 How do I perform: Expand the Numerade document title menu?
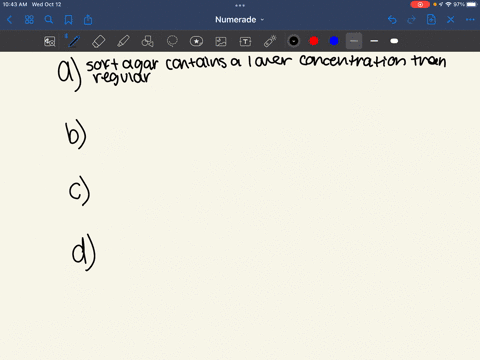[x=239, y=20]
